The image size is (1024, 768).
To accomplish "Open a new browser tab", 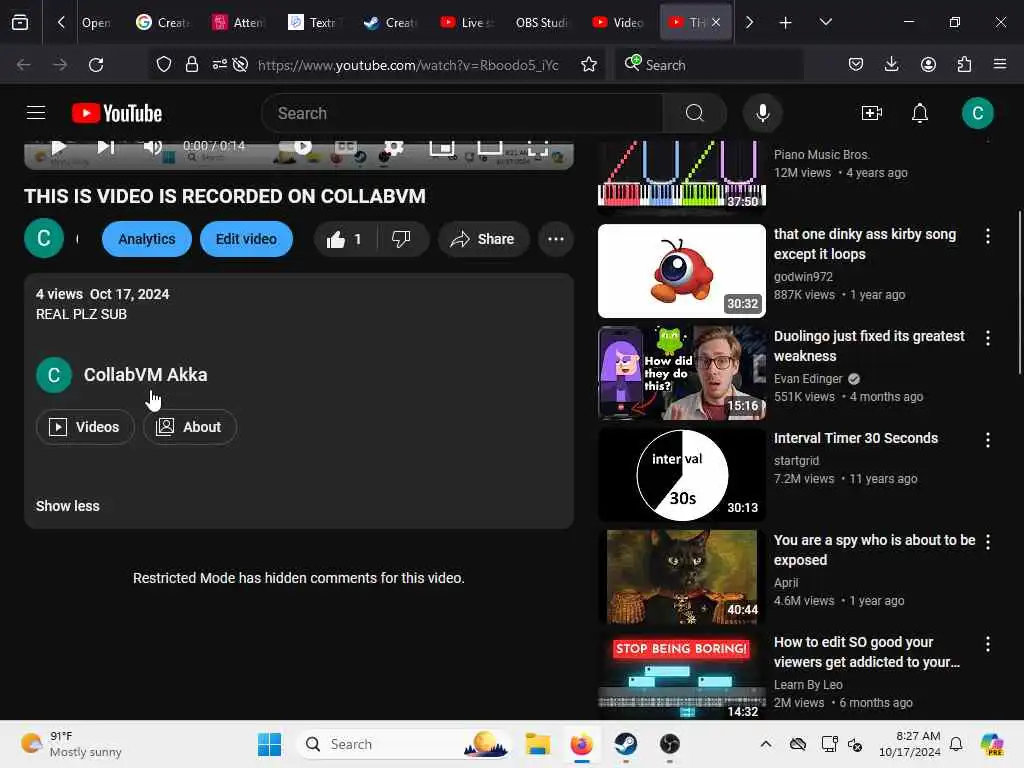I will click(785, 23).
